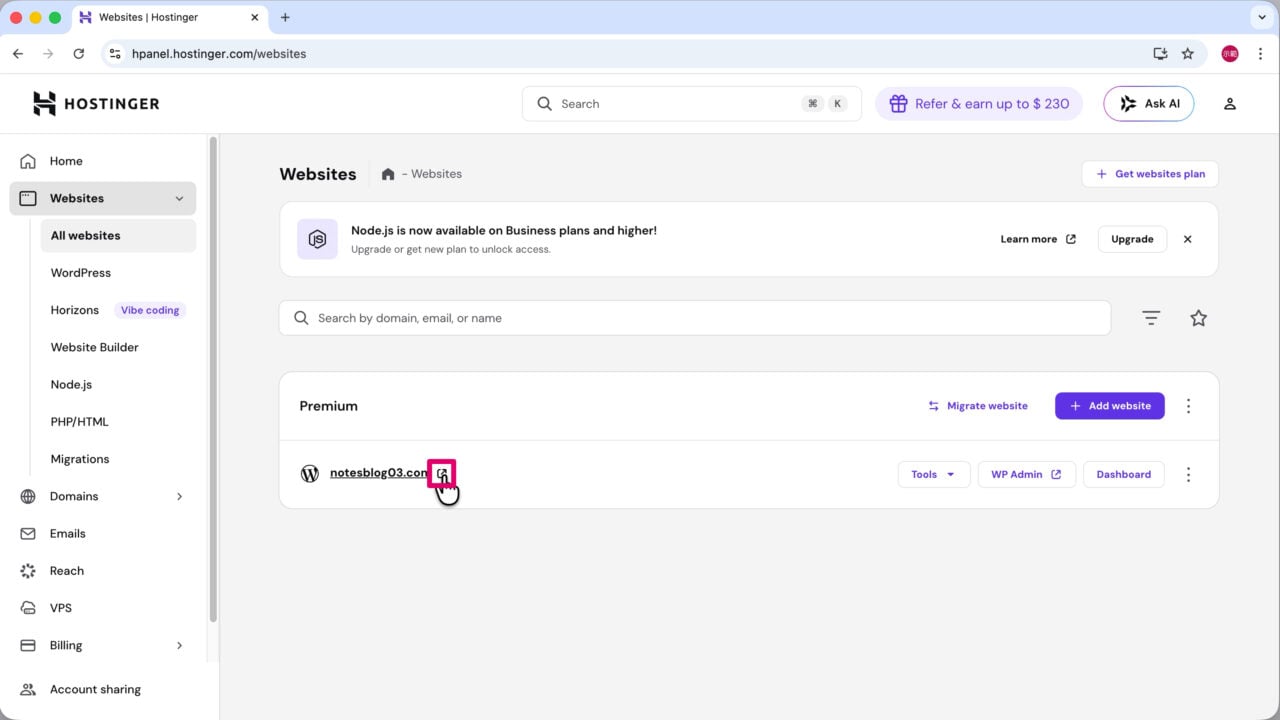Follow the Learn more link in the banner

[1038, 239]
